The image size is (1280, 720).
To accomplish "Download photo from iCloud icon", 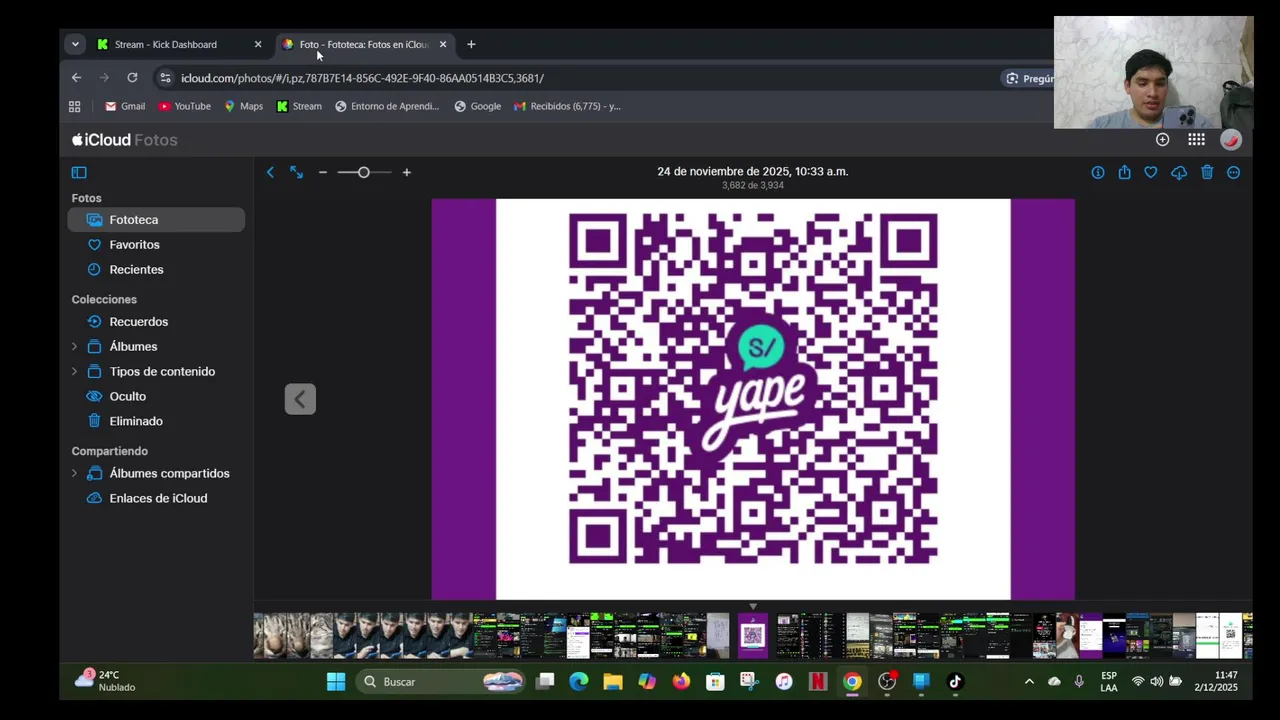I will click(1179, 172).
